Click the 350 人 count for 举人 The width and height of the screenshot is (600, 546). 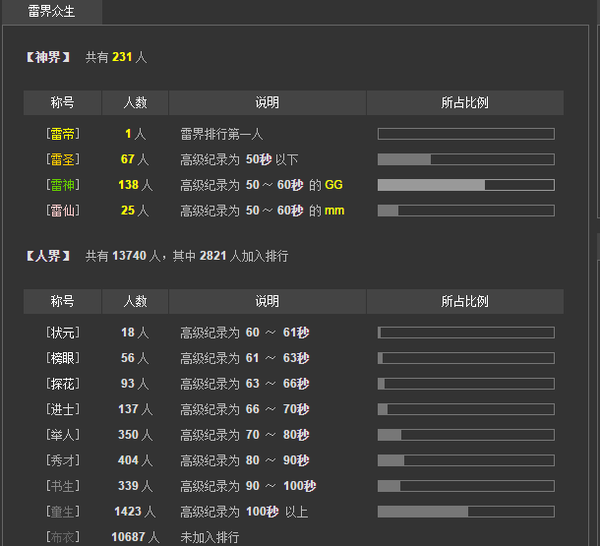pyautogui.click(x=135, y=435)
